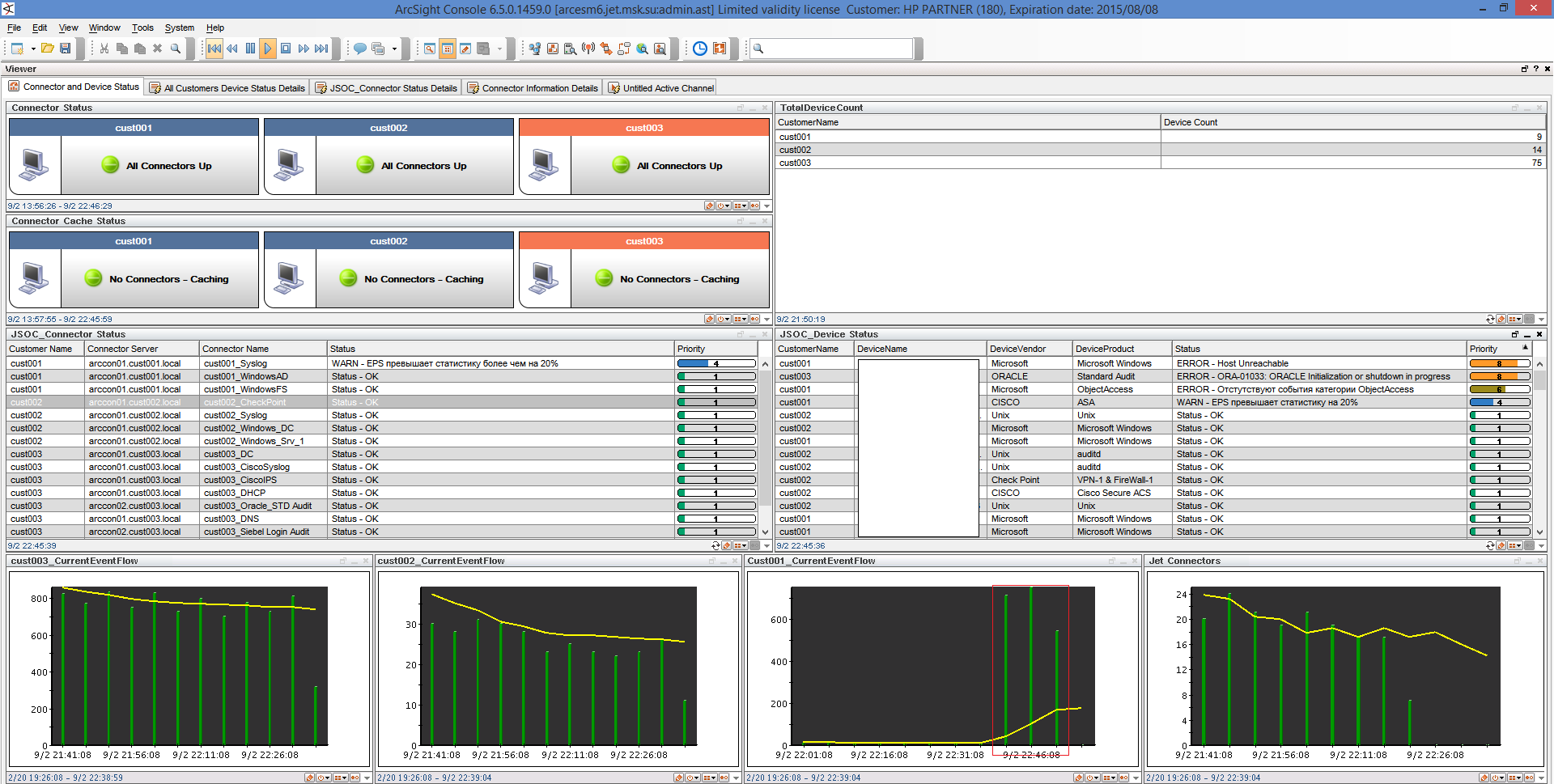Click the clock icon in the toolbar
The width and height of the screenshot is (1554, 784).
(700, 49)
